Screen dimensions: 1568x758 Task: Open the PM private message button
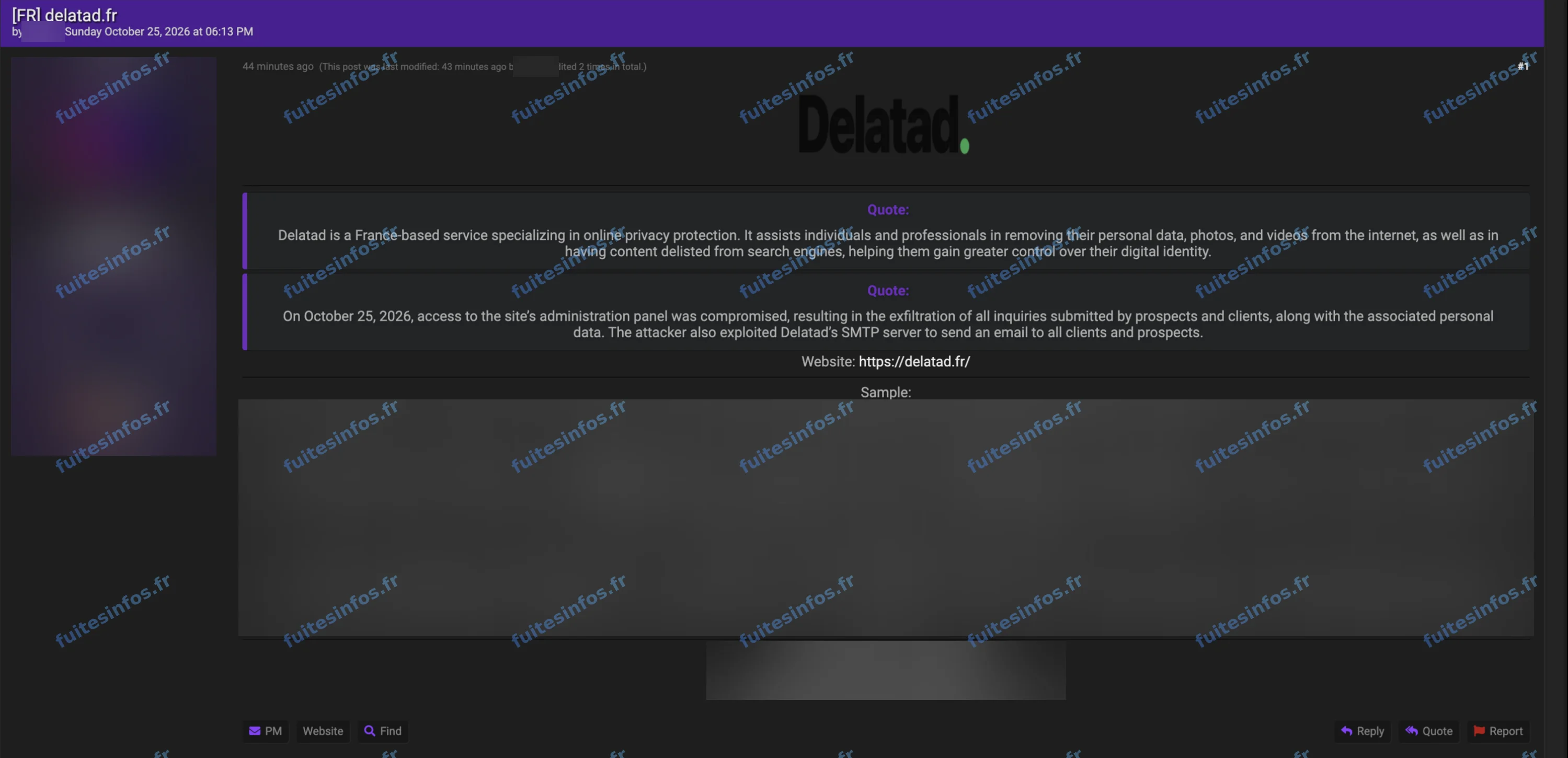(x=265, y=731)
